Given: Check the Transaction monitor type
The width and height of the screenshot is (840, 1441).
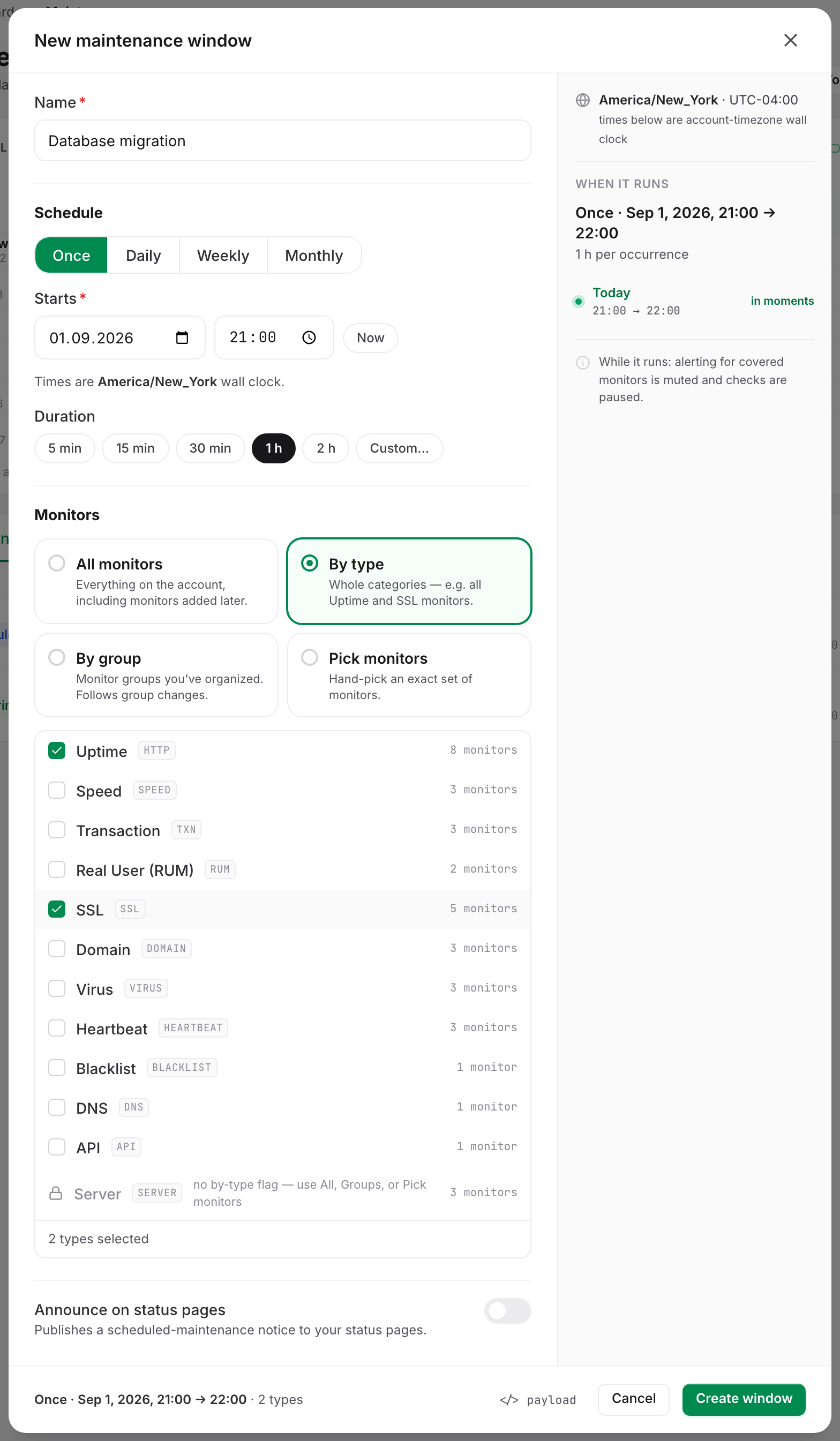Looking at the screenshot, I should [x=57, y=830].
